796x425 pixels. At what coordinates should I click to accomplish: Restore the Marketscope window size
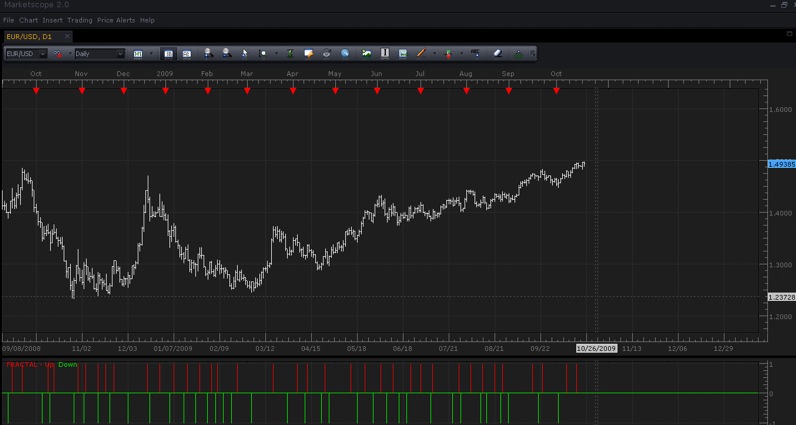pos(784,4)
